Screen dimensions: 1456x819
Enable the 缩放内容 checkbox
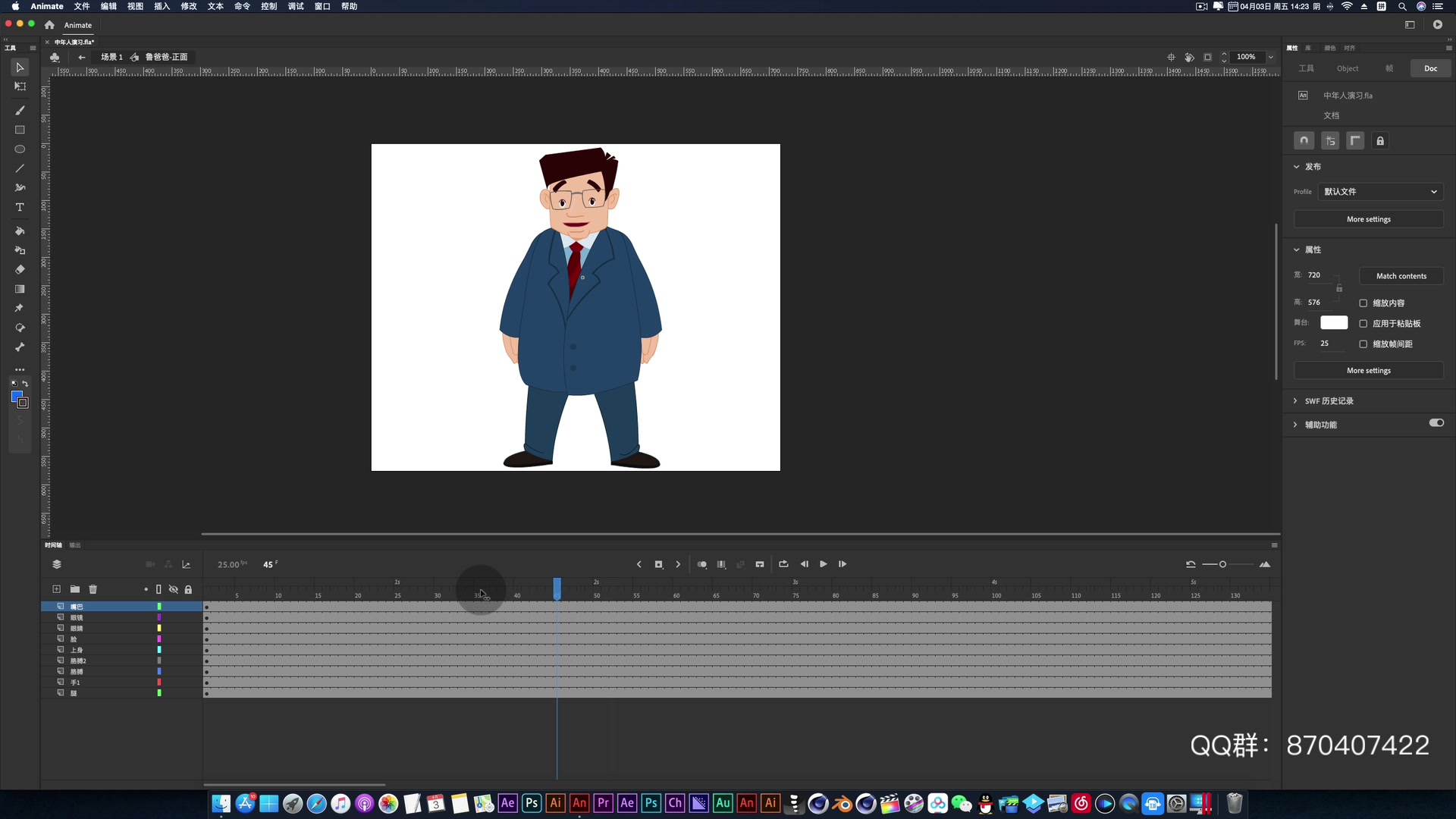coord(1363,303)
